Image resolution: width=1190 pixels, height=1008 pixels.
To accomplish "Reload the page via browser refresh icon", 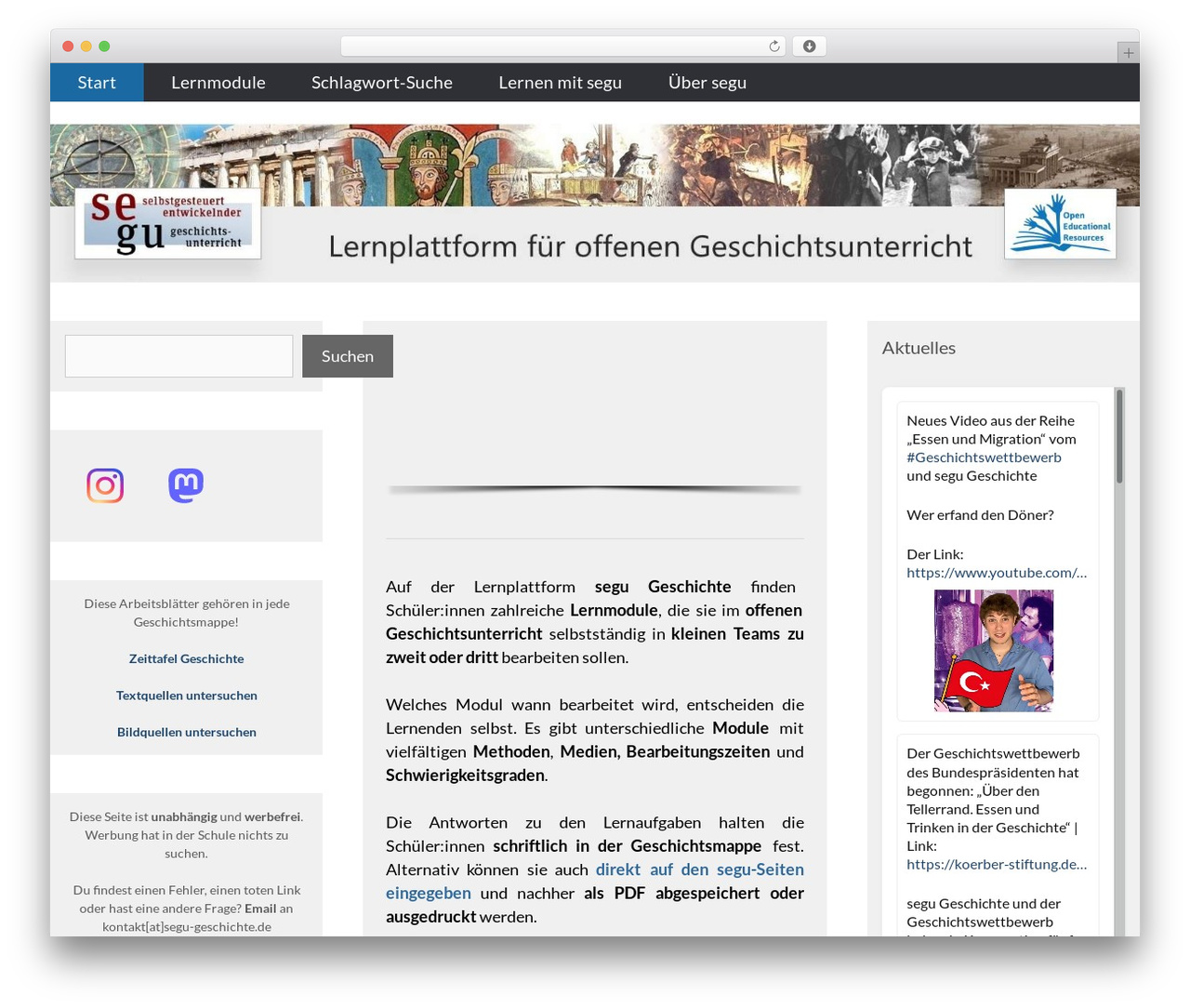I will [774, 46].
